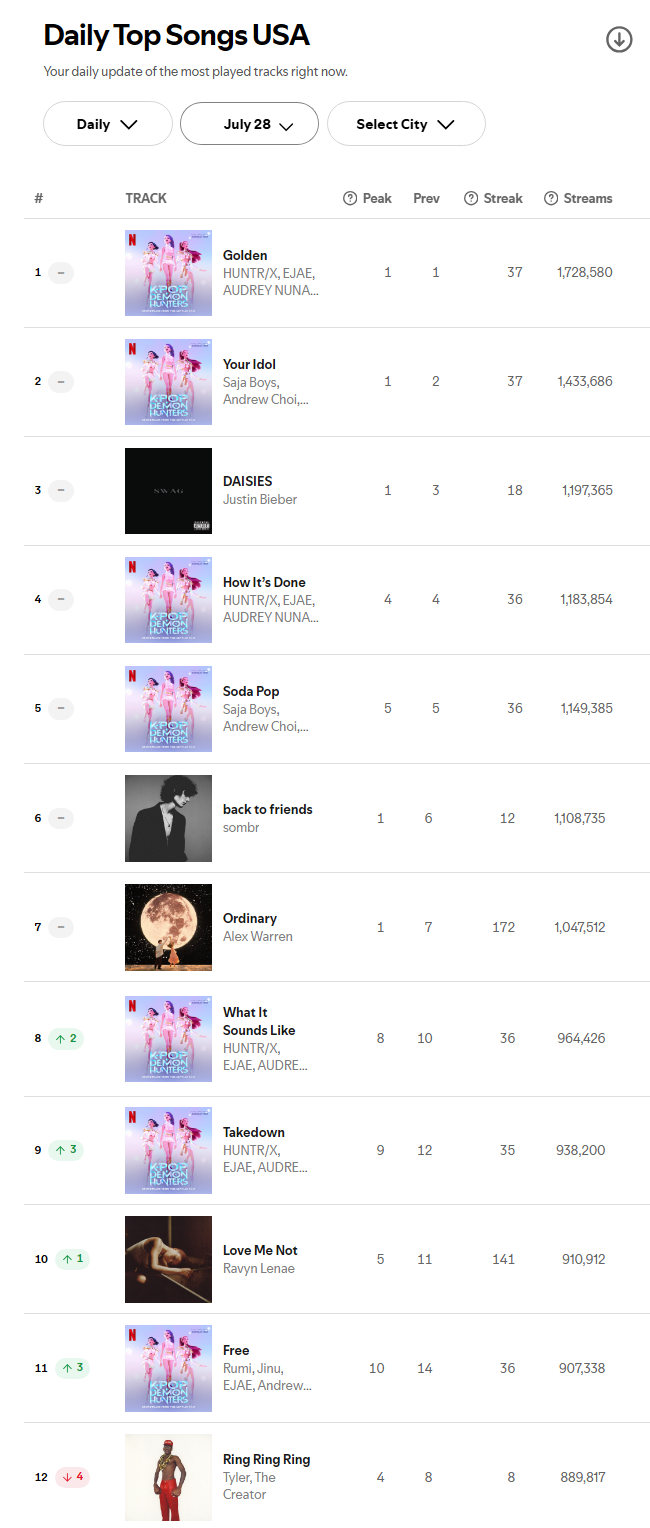The height and width of the screenshot is (1528, 650).
Task: Click the Peak column help icon
Action: pos(350,198)
